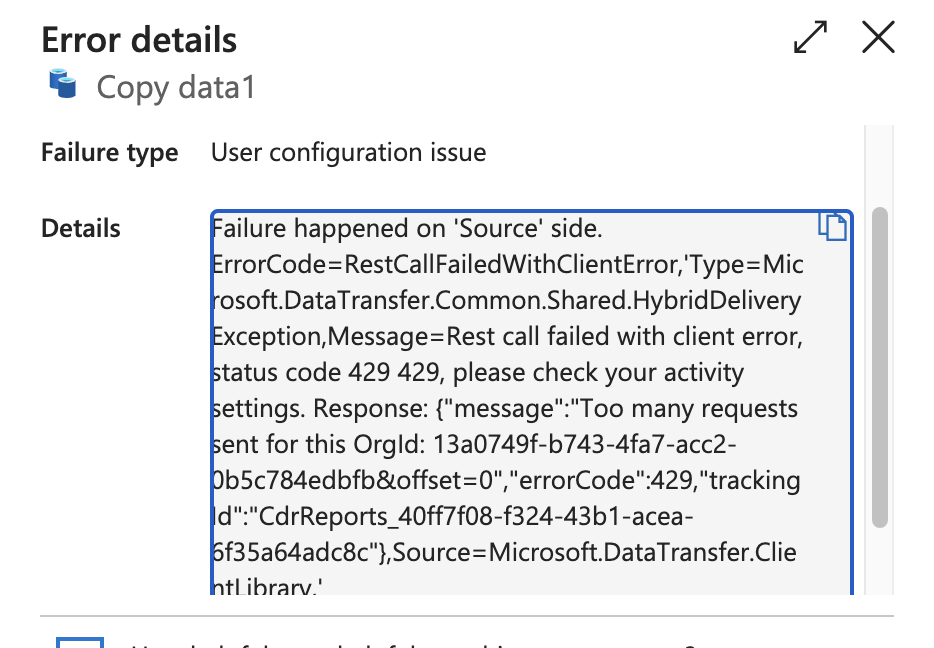934x648 pixels.
Task: Focus the Details error message text box
Action: coord(532,403)
